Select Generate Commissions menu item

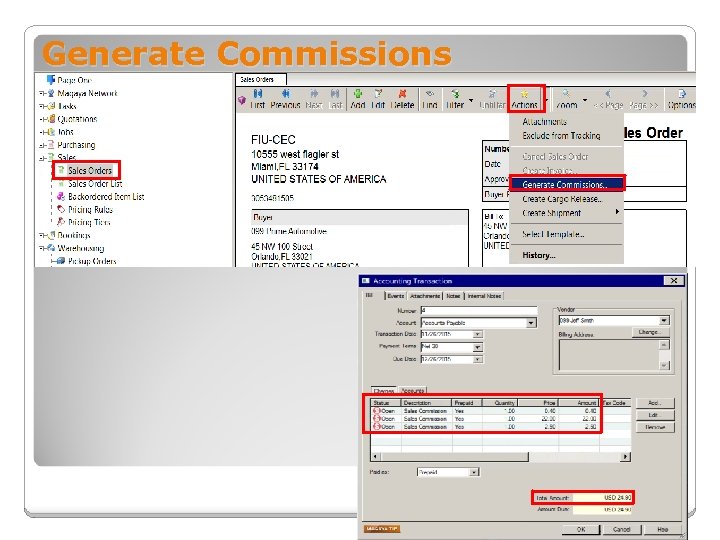pyautogui.click(x=567, y=184)
